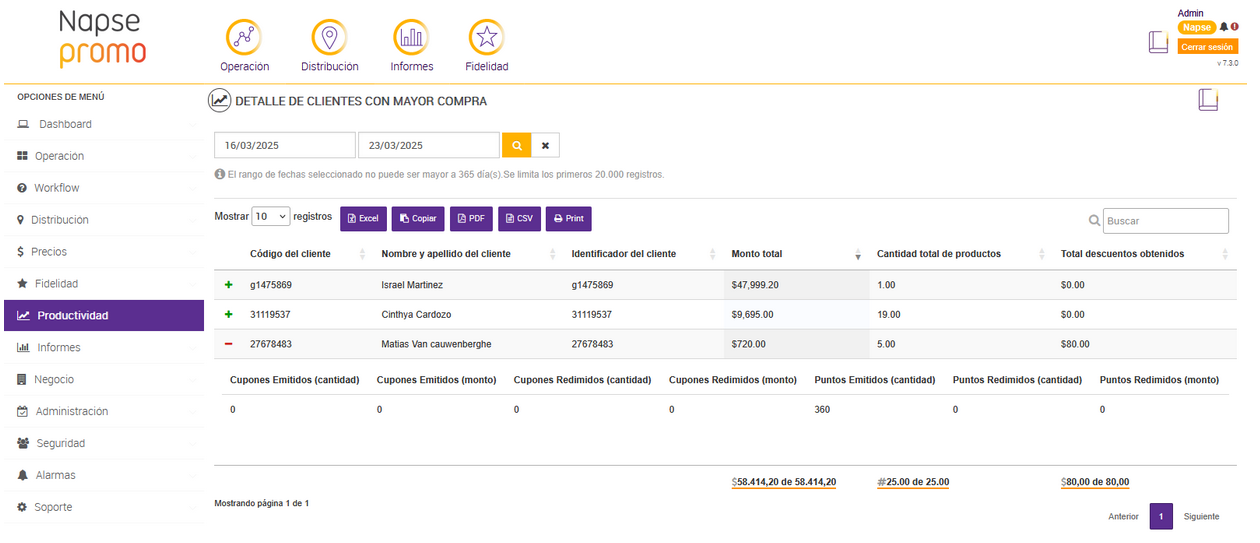Image resolution: width=1260 pixels, height=543 pixels.
Task: Clear the date range with X button
Action: [x=545, y=145]
